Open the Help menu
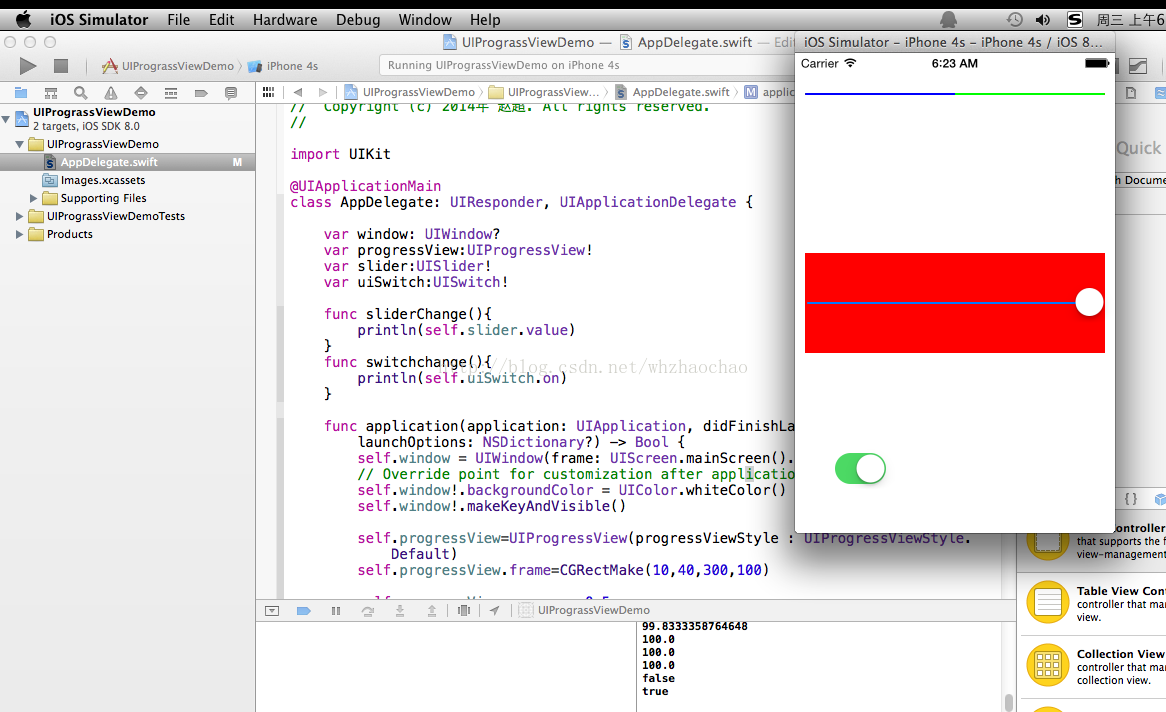Viewport: 1166px width, 712px height. click(485, 20)
